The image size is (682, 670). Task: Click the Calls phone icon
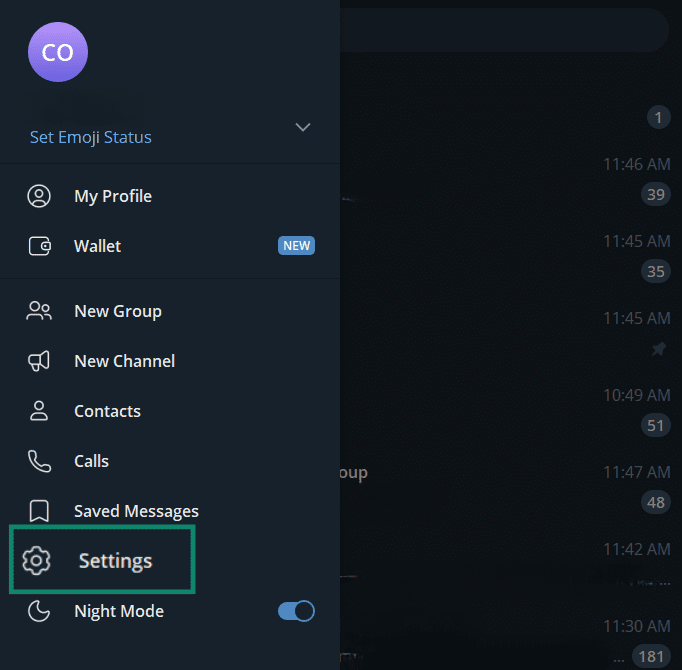[39, 461]
